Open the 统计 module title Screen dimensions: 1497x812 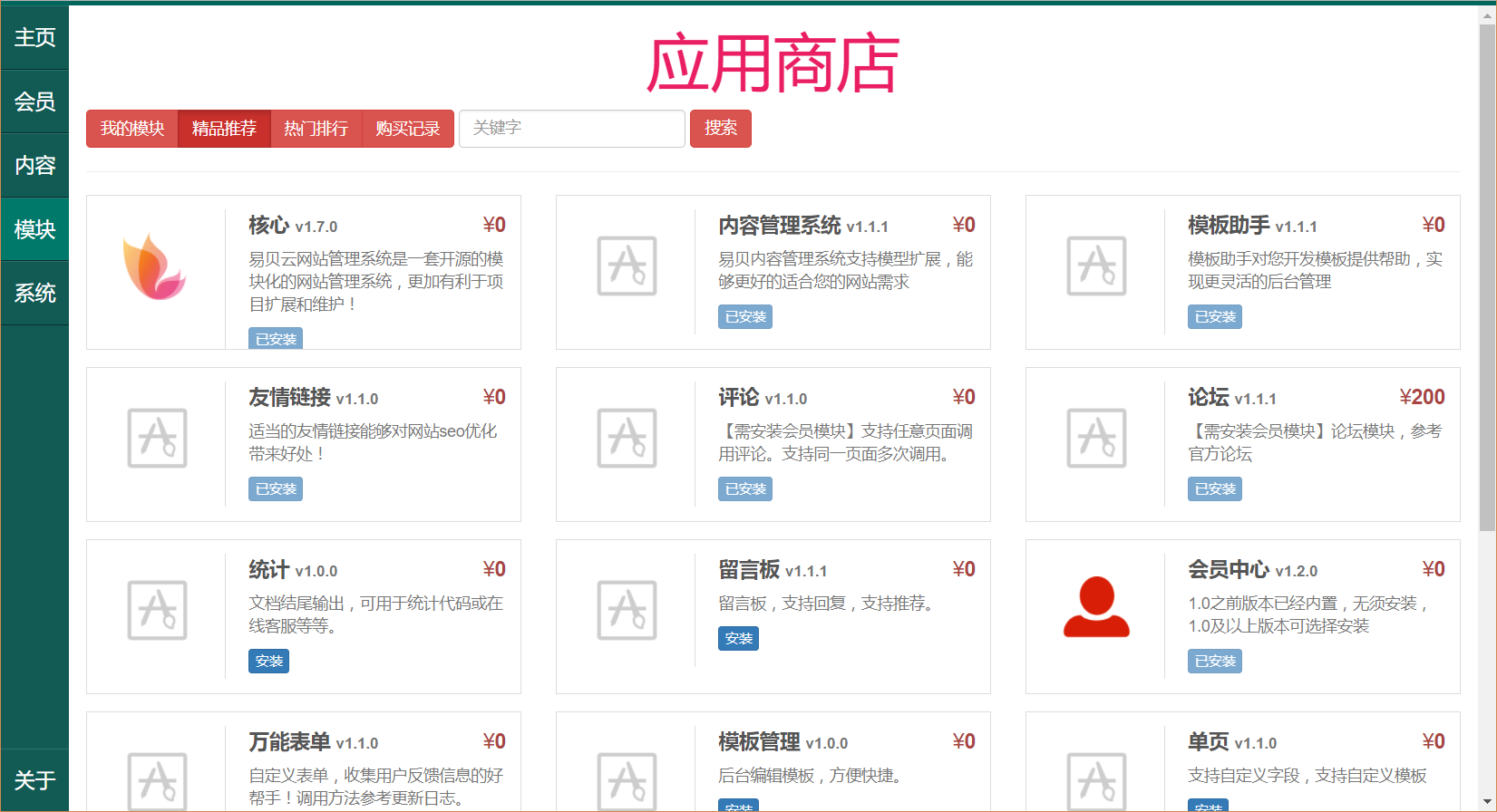point(269,569)
